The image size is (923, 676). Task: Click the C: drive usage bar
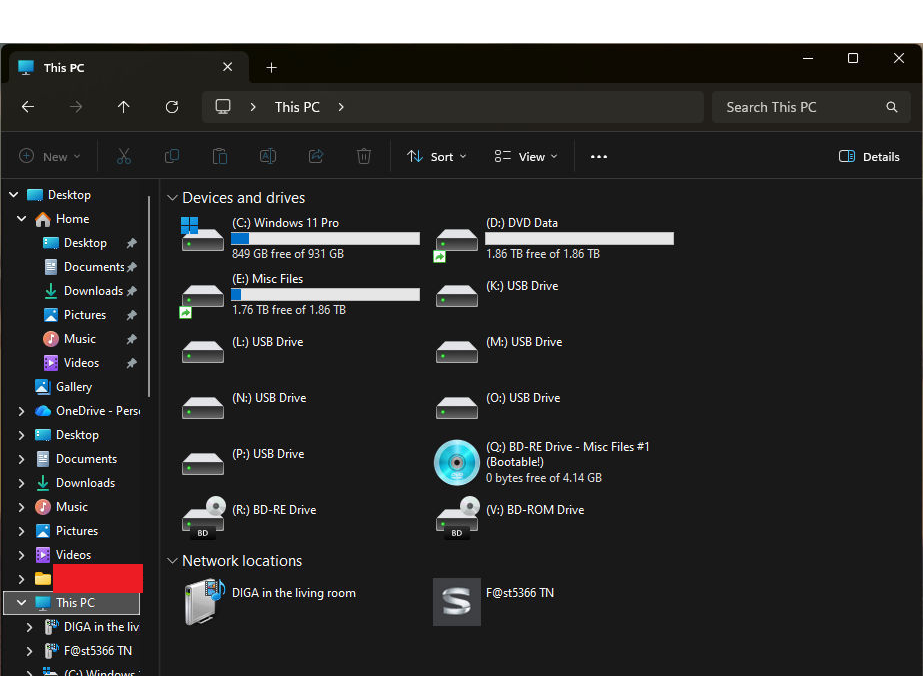coord(326,238)
